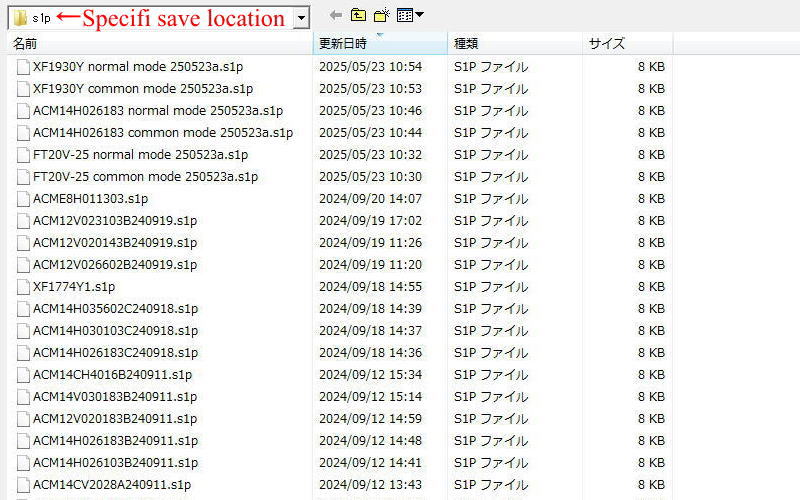
Task: Open the save location dropdown arrow
Action: pos(302,18)
